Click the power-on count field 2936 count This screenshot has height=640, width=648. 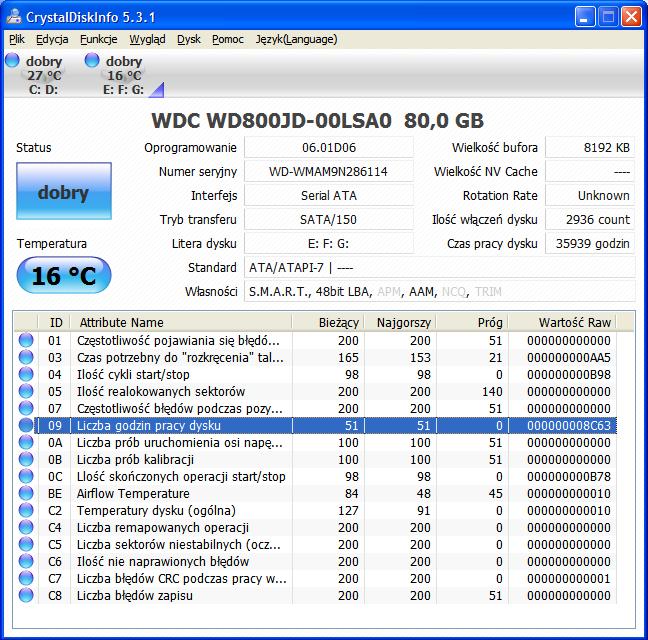coord(590,219)
